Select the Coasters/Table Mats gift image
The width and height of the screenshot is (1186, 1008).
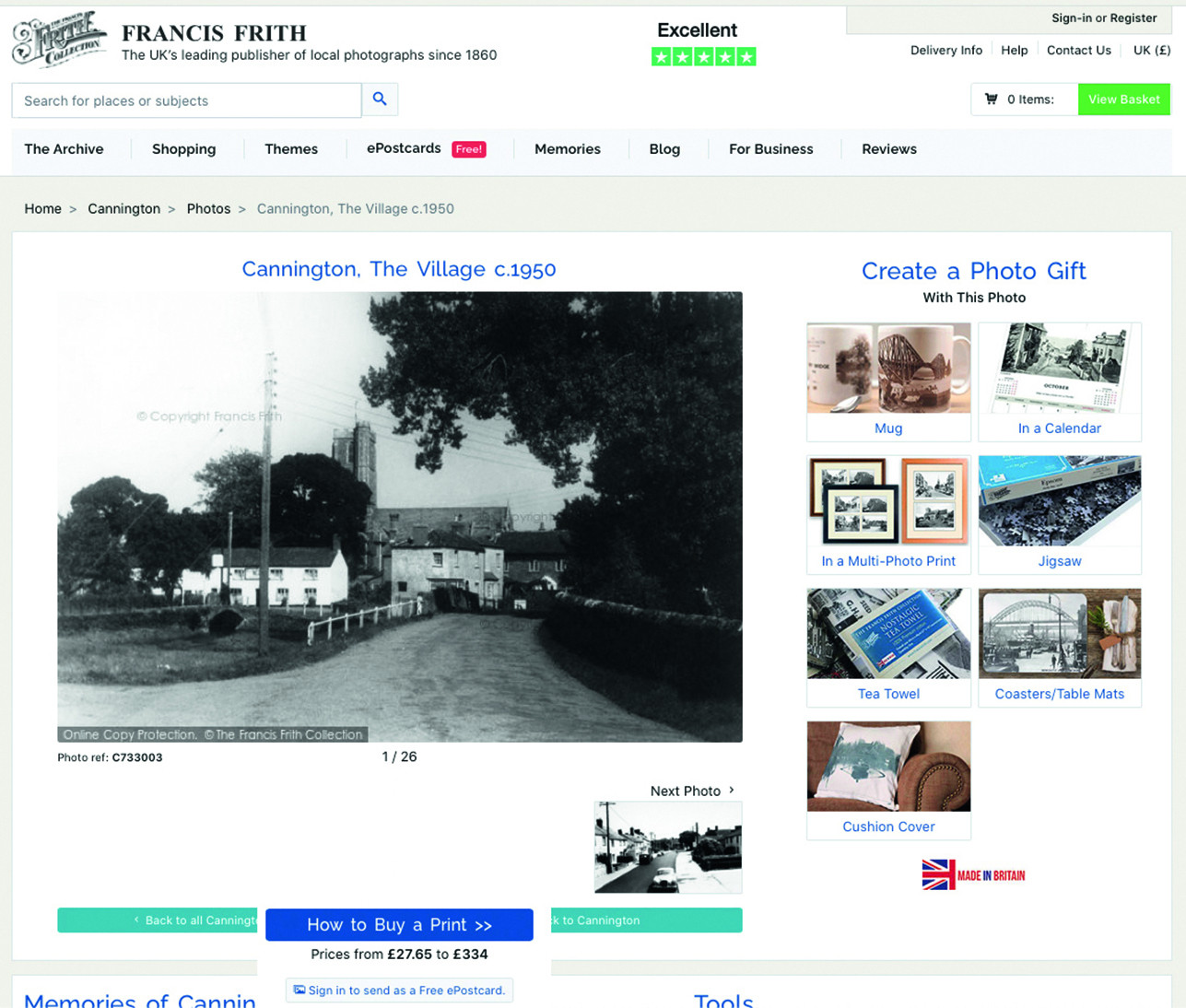(x=1060, y=633)
